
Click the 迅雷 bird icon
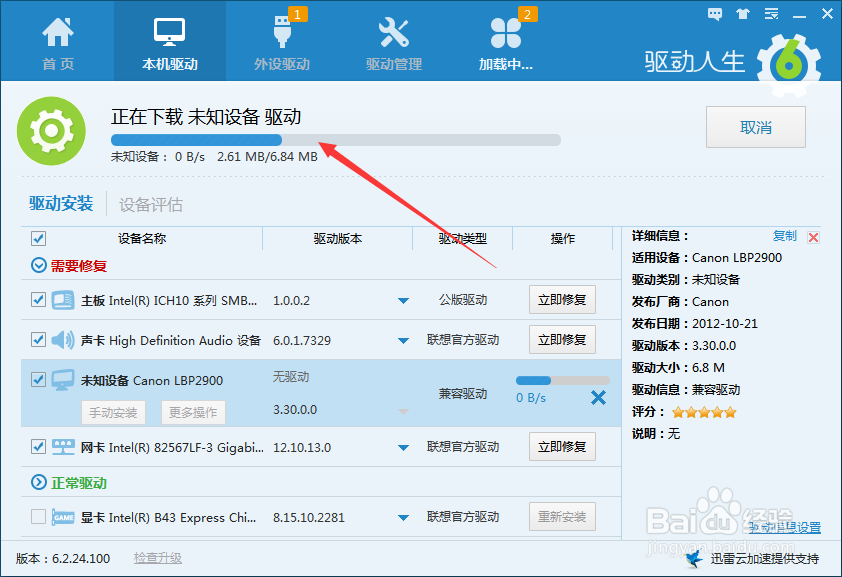694,558
